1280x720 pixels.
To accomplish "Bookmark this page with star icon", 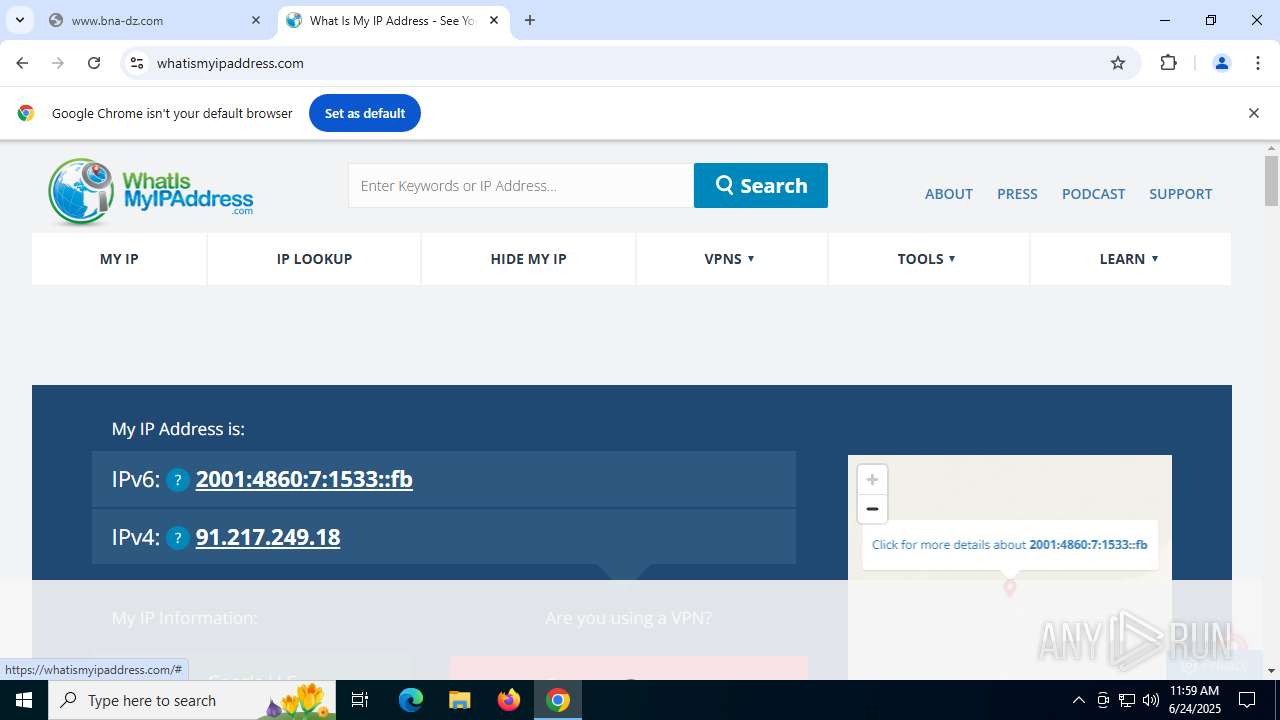I will [1118, 63].
